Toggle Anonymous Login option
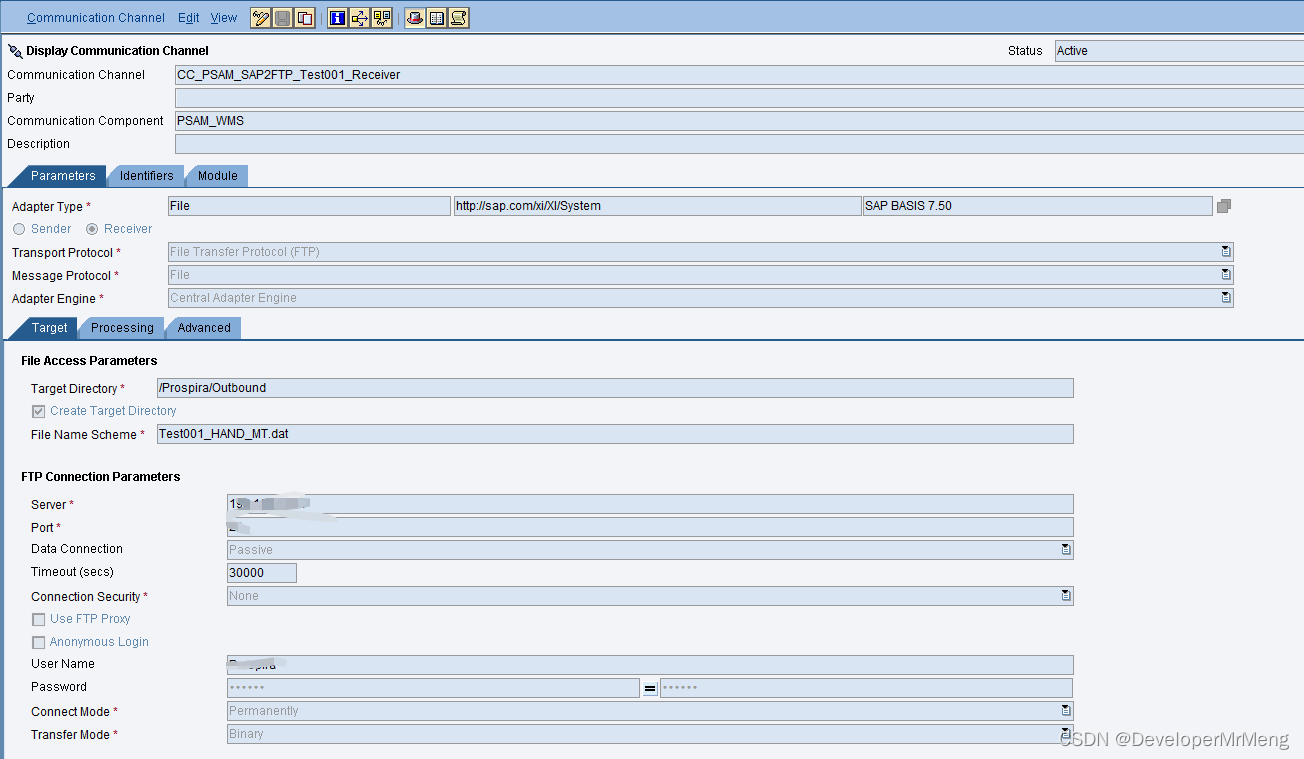This screenshot has height=759, width=1304. (x=38, y=641)
